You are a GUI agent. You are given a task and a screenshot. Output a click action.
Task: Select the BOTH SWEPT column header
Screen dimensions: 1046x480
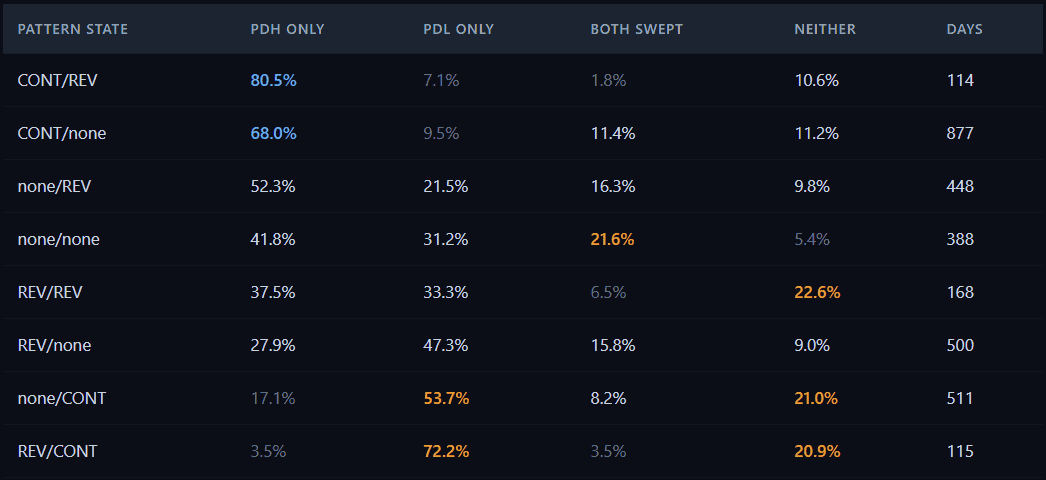[x=636, y=29]
